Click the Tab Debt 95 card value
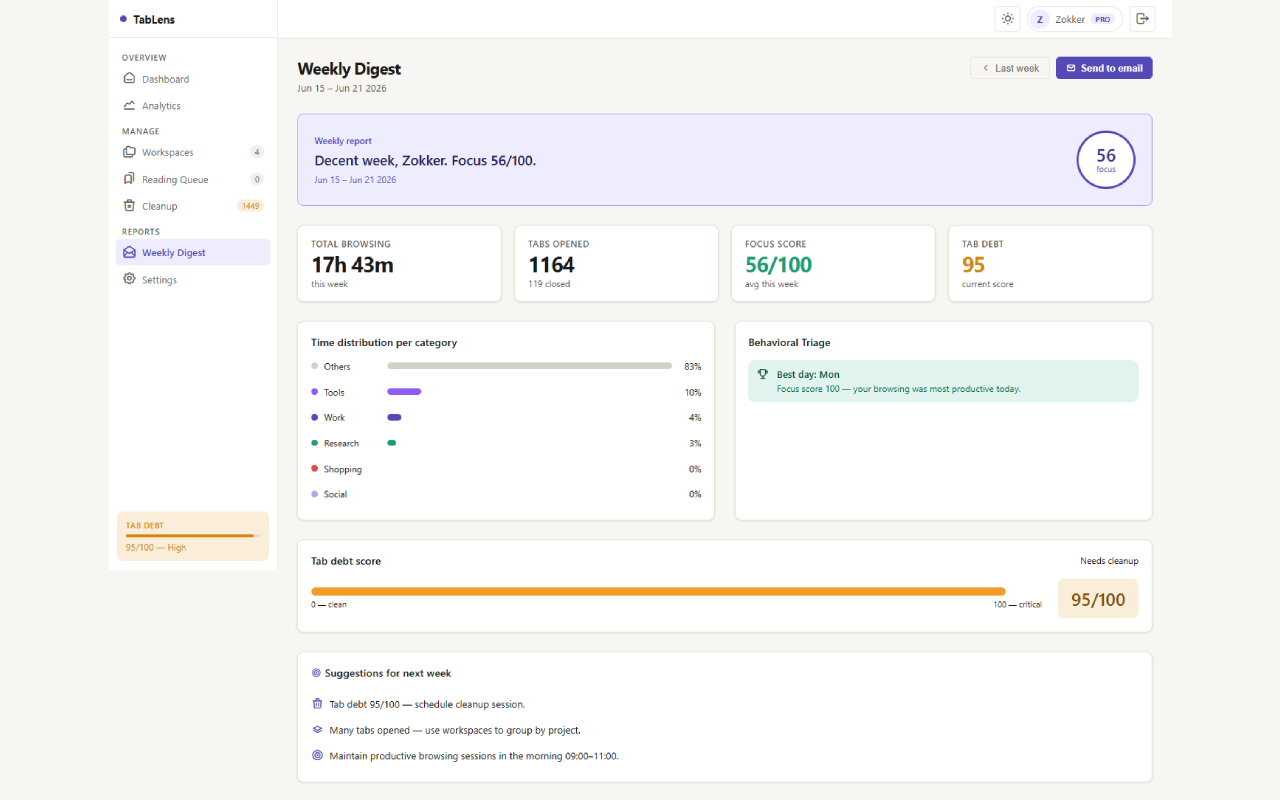This screenshot has width=1280, height=800. click(973, 265)
